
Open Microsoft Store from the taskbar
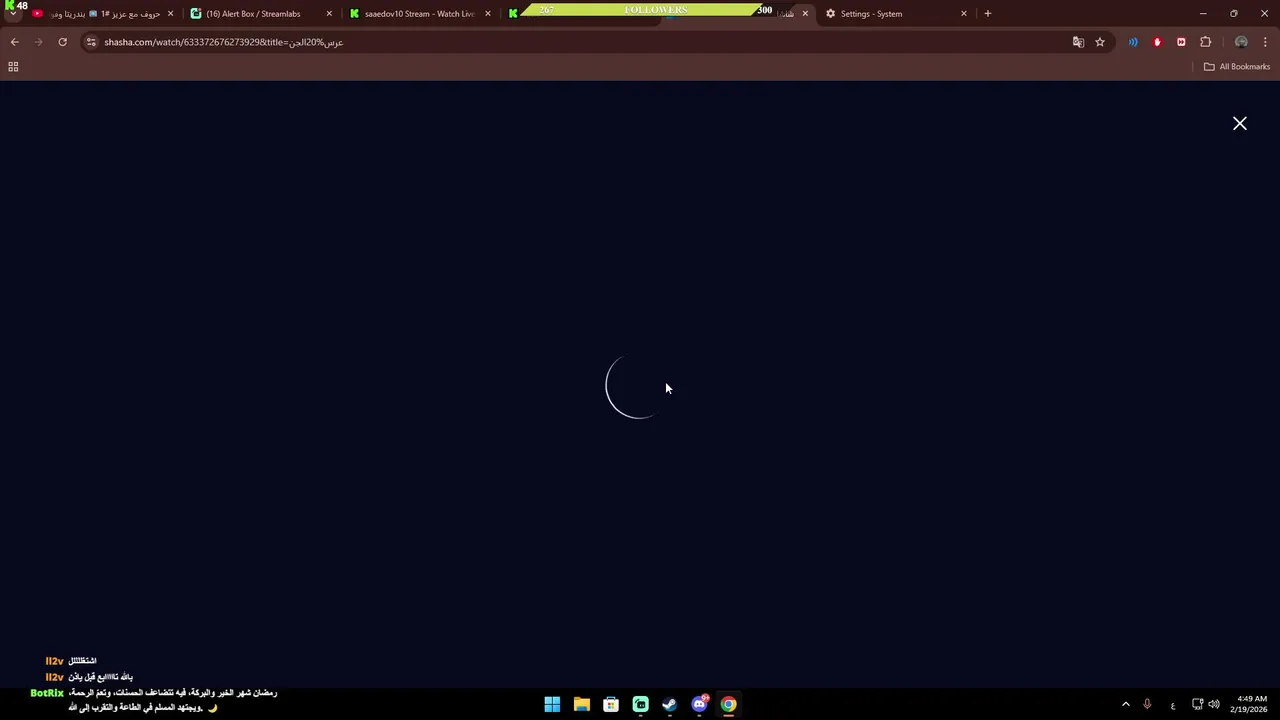coord(611,704)
